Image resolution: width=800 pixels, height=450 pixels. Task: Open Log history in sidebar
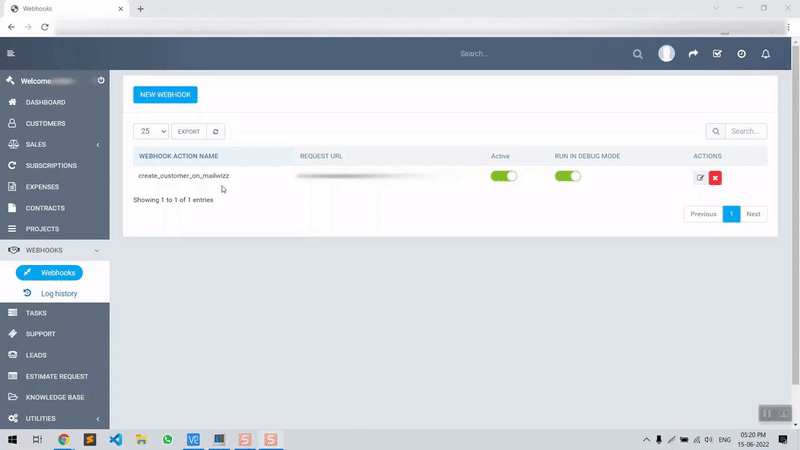tap(58, 293)
